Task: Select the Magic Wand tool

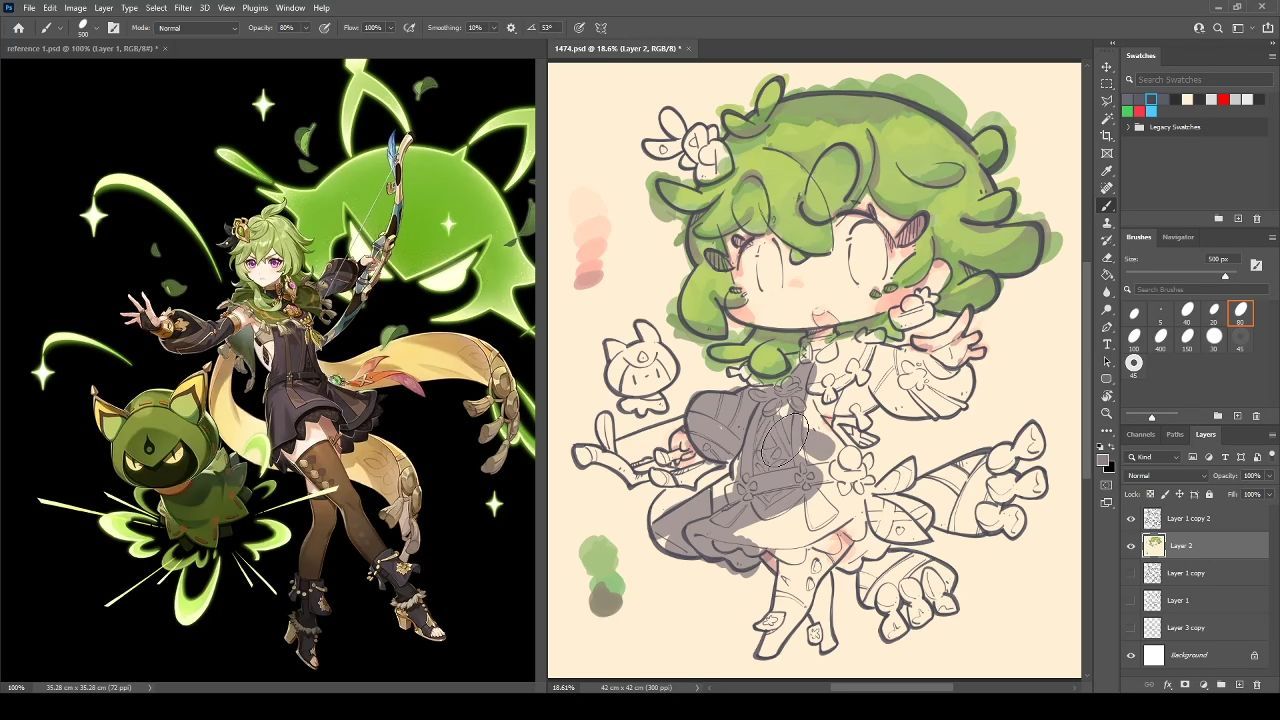Action: click(1107, 119)
